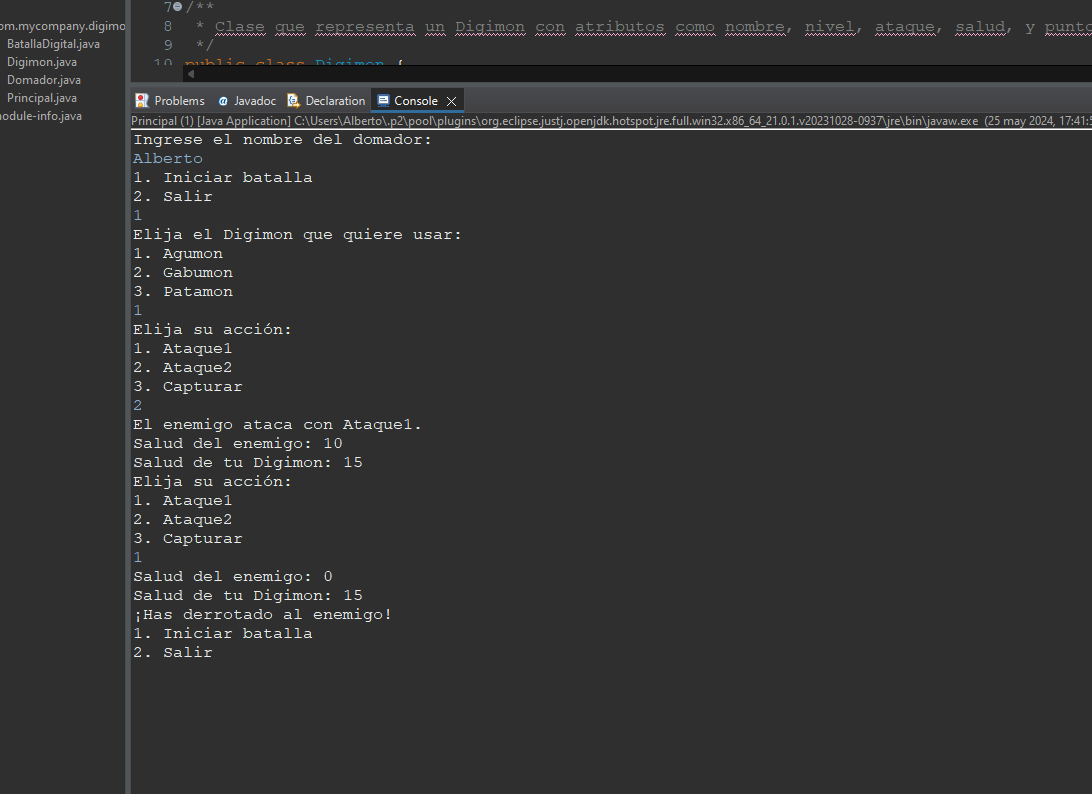Open BatallaDigital.java in the package explorer
This screenshot has width=1092, height=794.
53,44
